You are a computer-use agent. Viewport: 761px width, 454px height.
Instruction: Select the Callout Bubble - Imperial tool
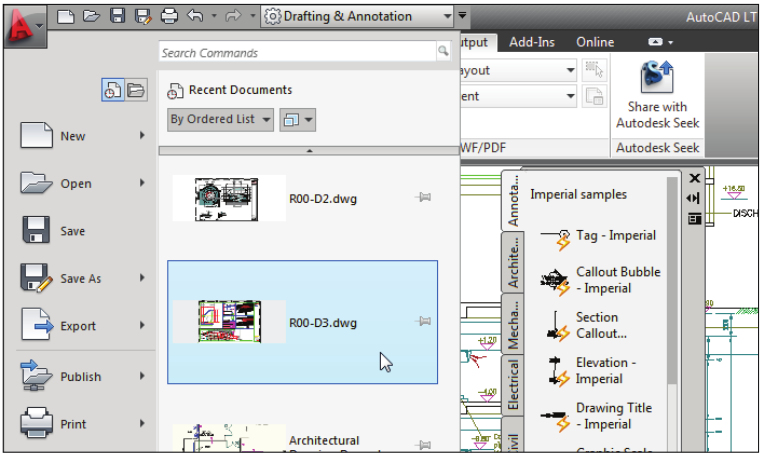tap(601, 280)
